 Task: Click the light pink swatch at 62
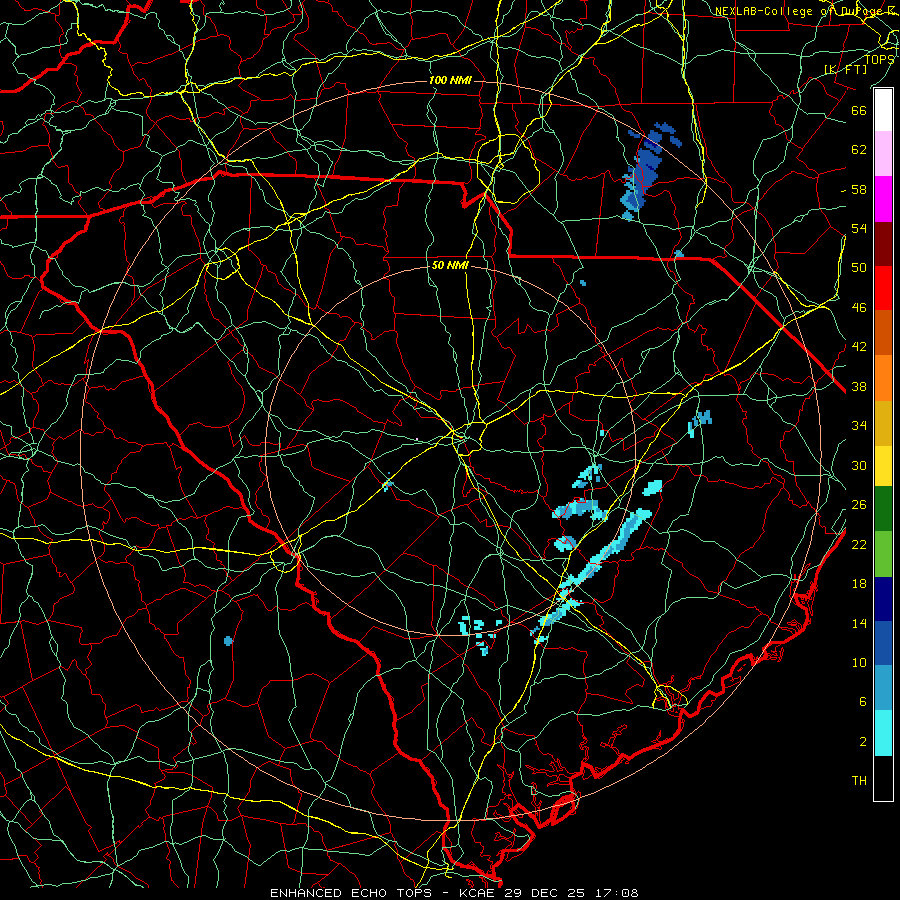[883, 153]
